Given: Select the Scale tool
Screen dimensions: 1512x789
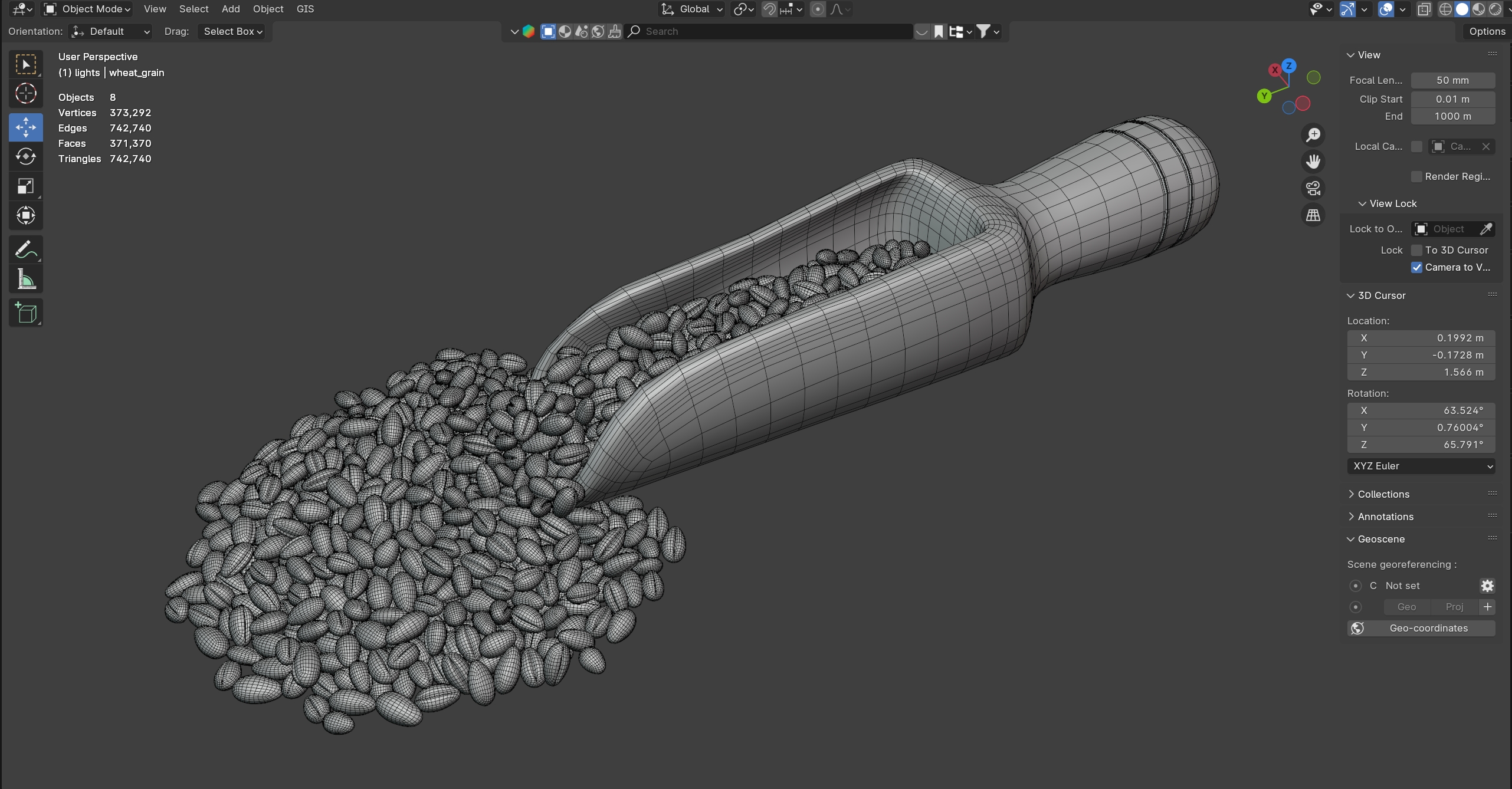Looking at the screenshot, I should pyautogui.click(x=25, y=186).
